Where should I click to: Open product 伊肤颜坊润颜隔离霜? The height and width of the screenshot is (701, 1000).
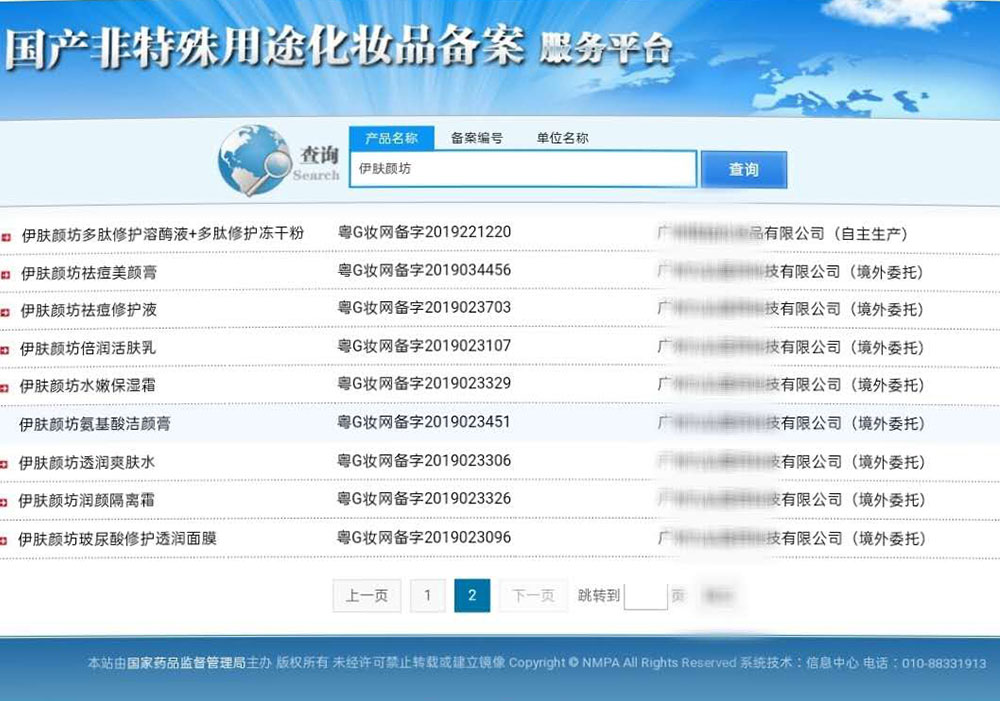pyautogui.click(x=86, y=500)
